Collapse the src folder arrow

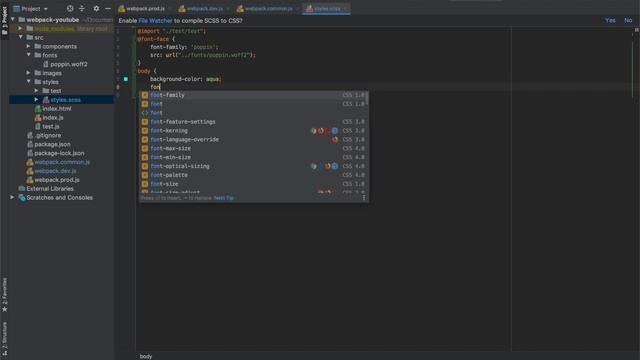(20, 37)
